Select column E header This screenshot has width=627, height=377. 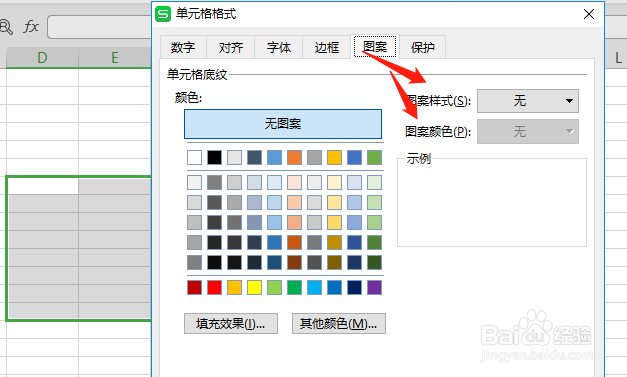coord(115,58)
